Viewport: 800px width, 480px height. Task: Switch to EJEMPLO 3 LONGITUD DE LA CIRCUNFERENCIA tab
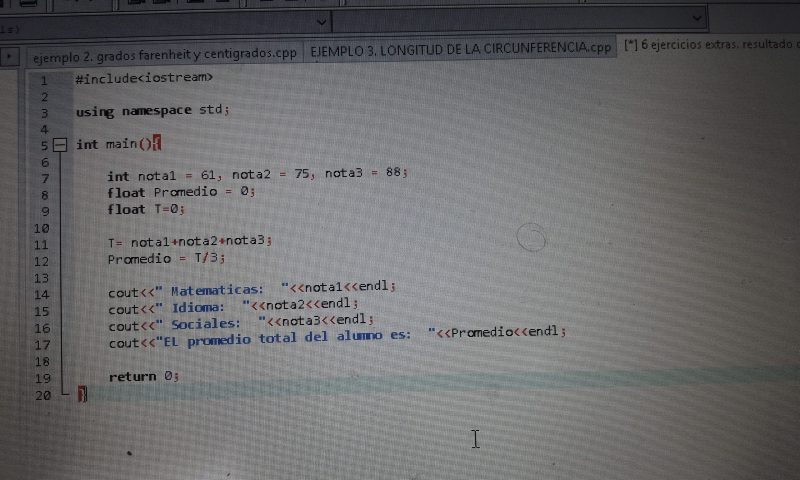click(x=460, y=48)
